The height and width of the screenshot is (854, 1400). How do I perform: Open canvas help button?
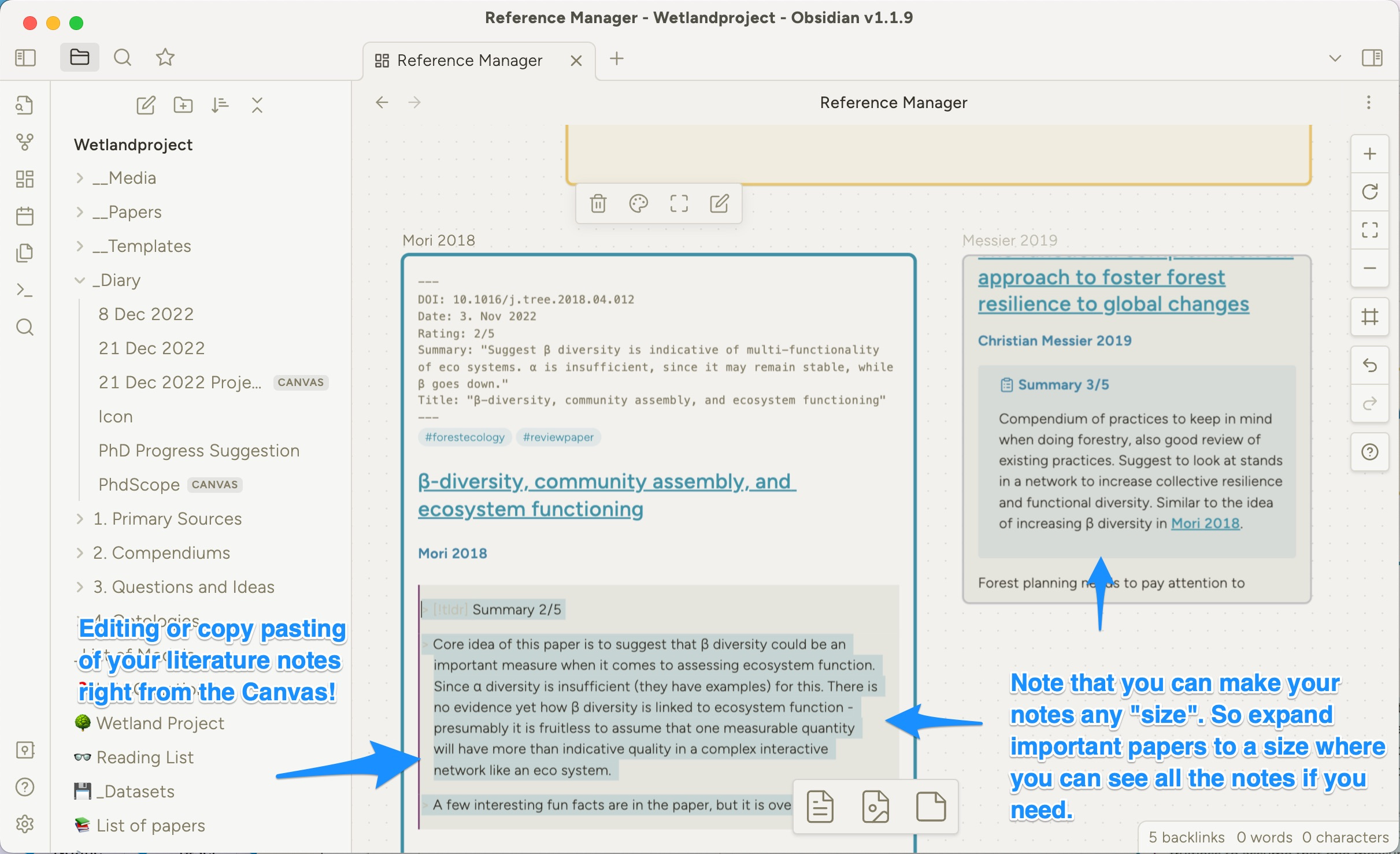(1370, 452)
